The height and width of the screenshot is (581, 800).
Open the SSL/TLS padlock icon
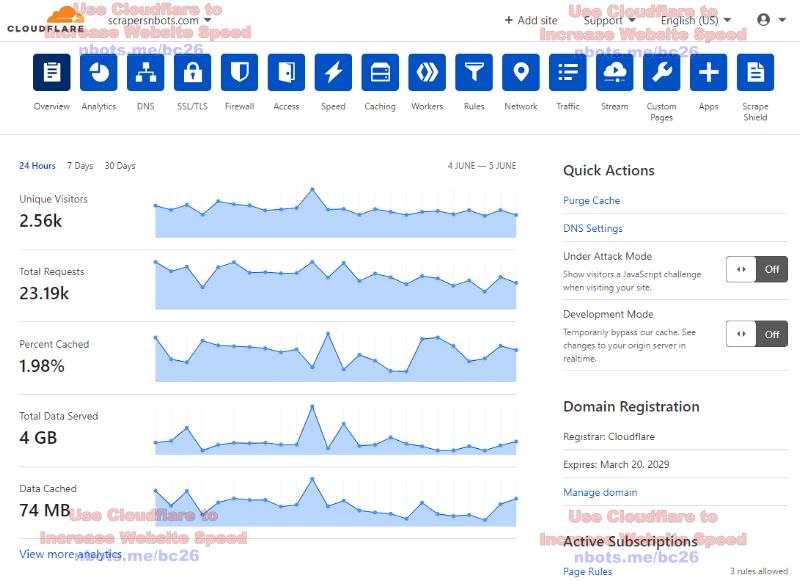point(192,72)
